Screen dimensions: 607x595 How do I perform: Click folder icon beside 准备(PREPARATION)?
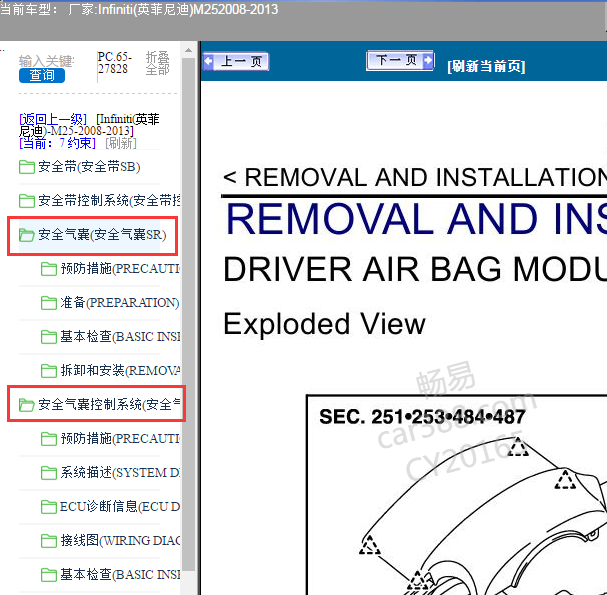click(49, 303)
